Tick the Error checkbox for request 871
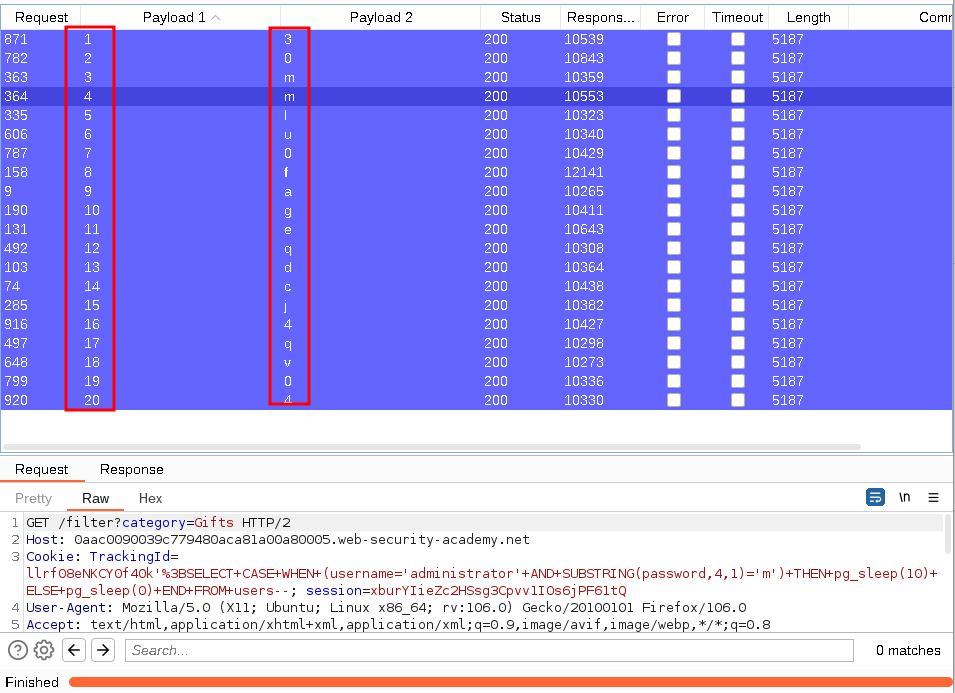This screenshot has width=955, height=693. [674, 39]
